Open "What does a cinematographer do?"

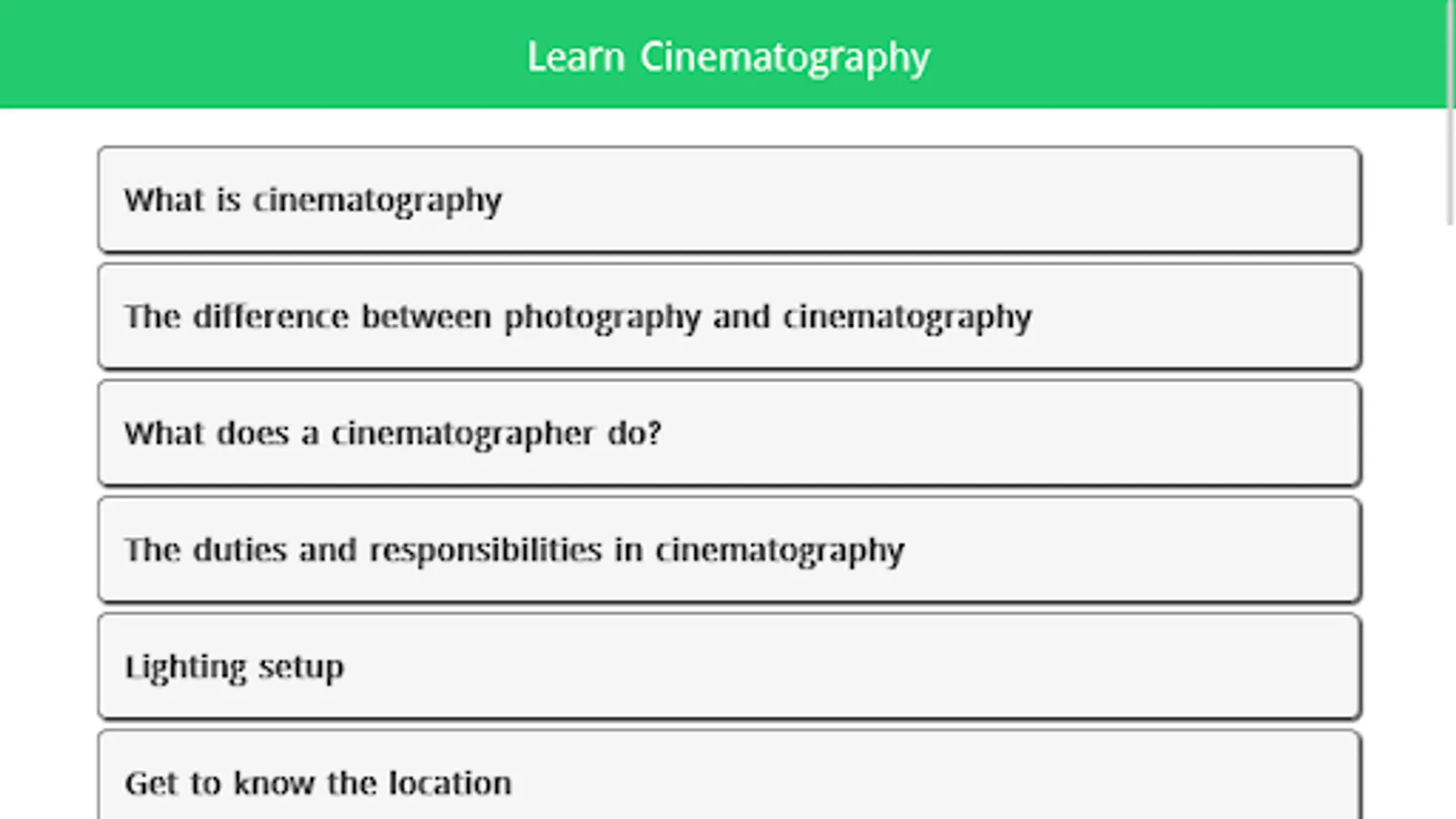point(728,433)
